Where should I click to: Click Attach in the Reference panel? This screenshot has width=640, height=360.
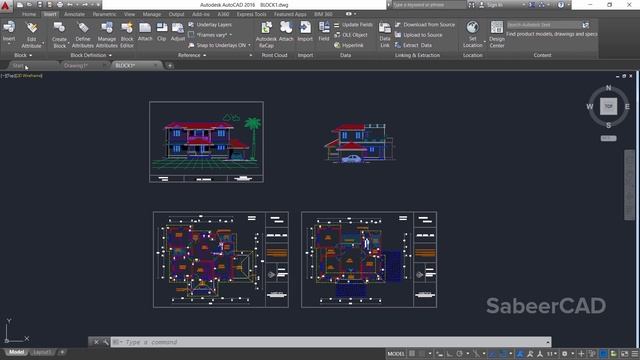pos(145,32)
